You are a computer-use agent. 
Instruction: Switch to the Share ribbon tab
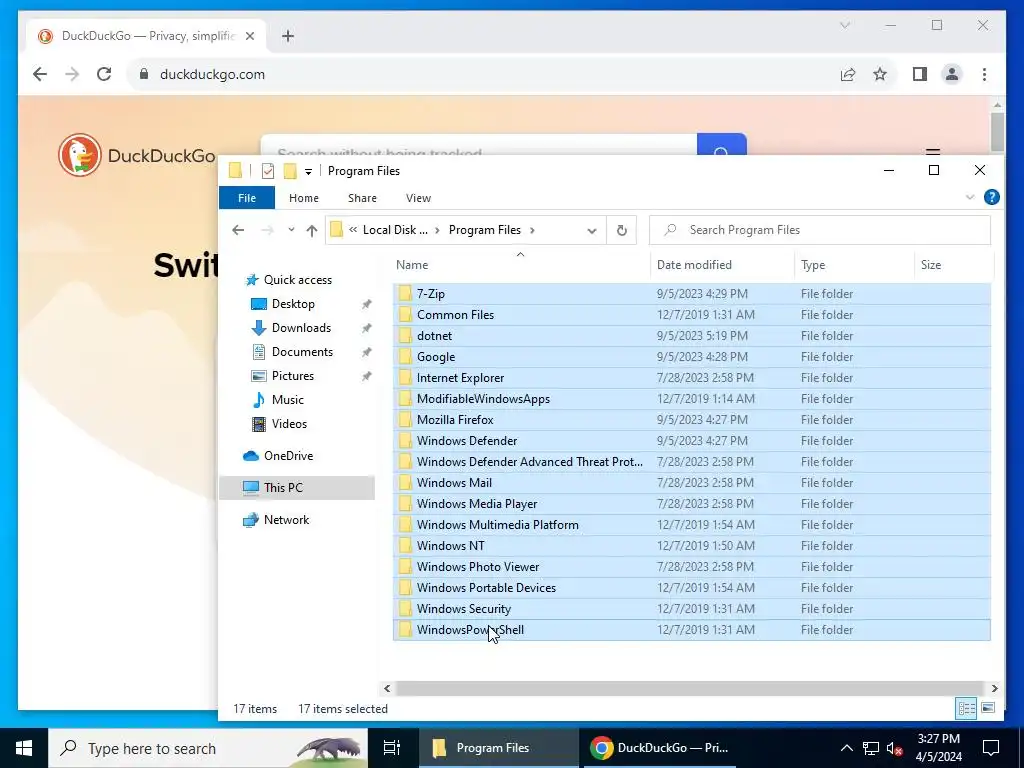pos(362,198)
